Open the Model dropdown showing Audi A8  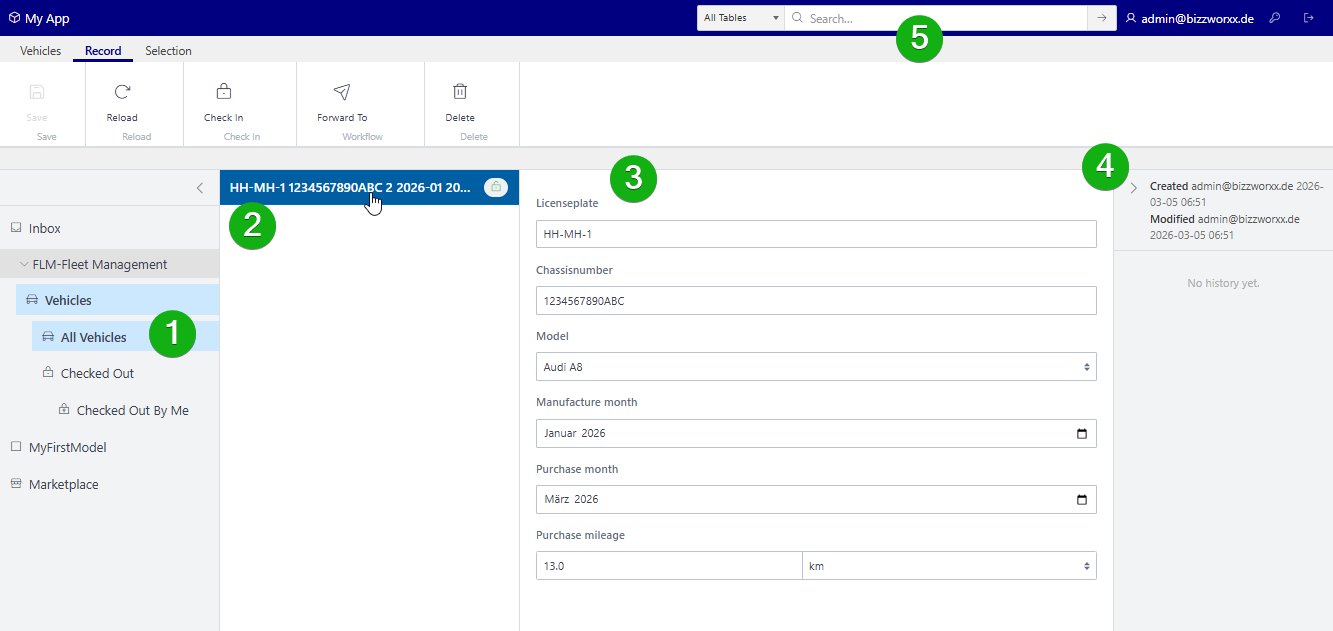(816, 367)
